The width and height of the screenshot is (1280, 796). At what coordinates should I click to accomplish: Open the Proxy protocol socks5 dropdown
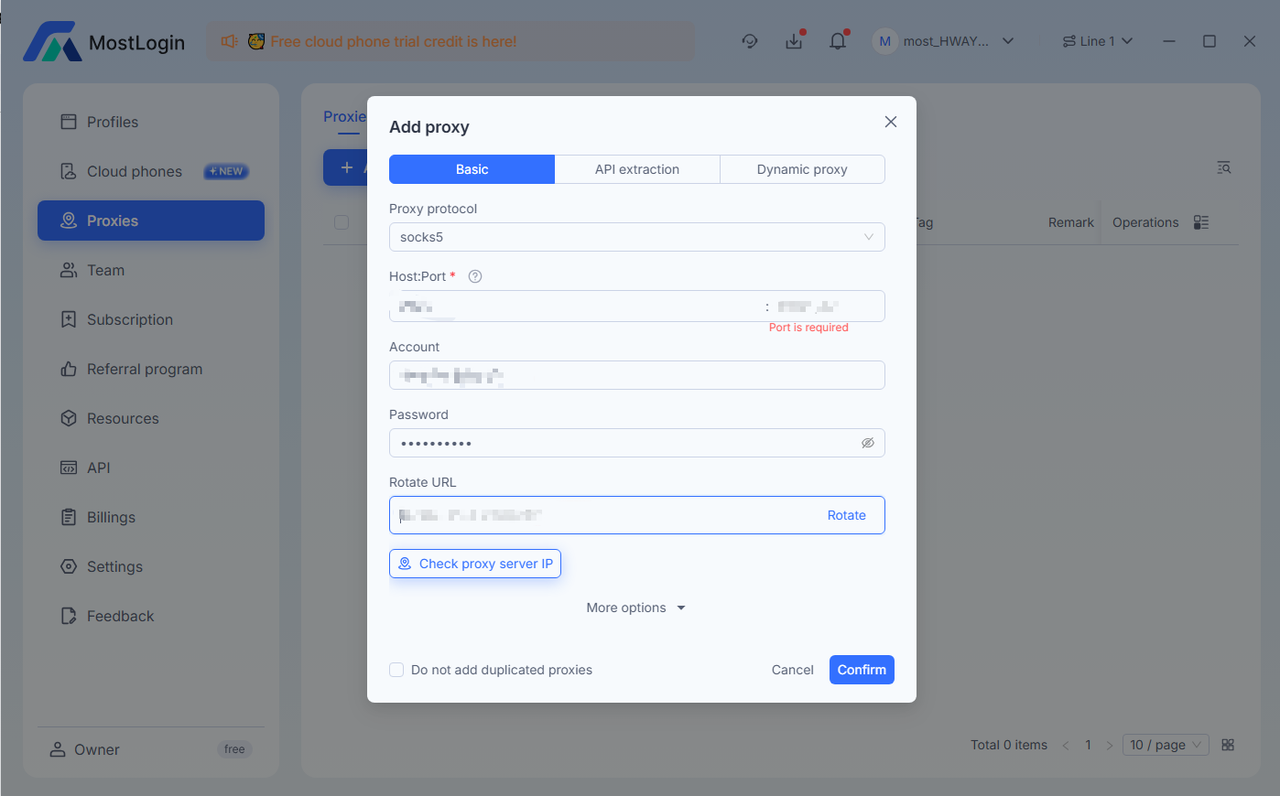[x=636, y=237]
